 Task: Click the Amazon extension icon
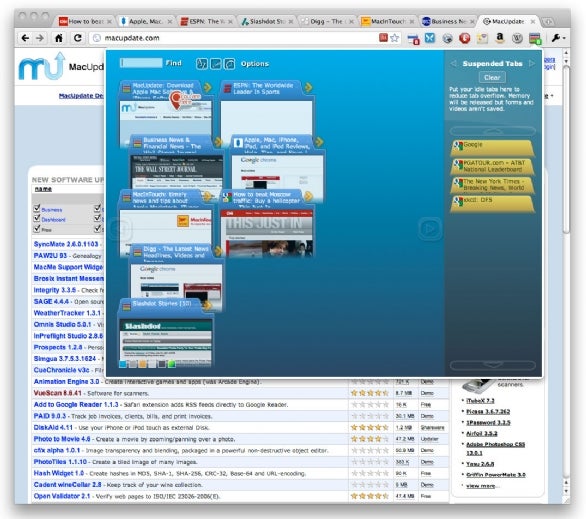coord(500,37)
